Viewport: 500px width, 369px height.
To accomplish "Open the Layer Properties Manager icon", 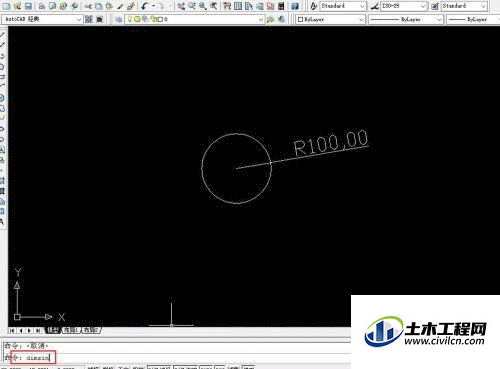I will [118, 19].
